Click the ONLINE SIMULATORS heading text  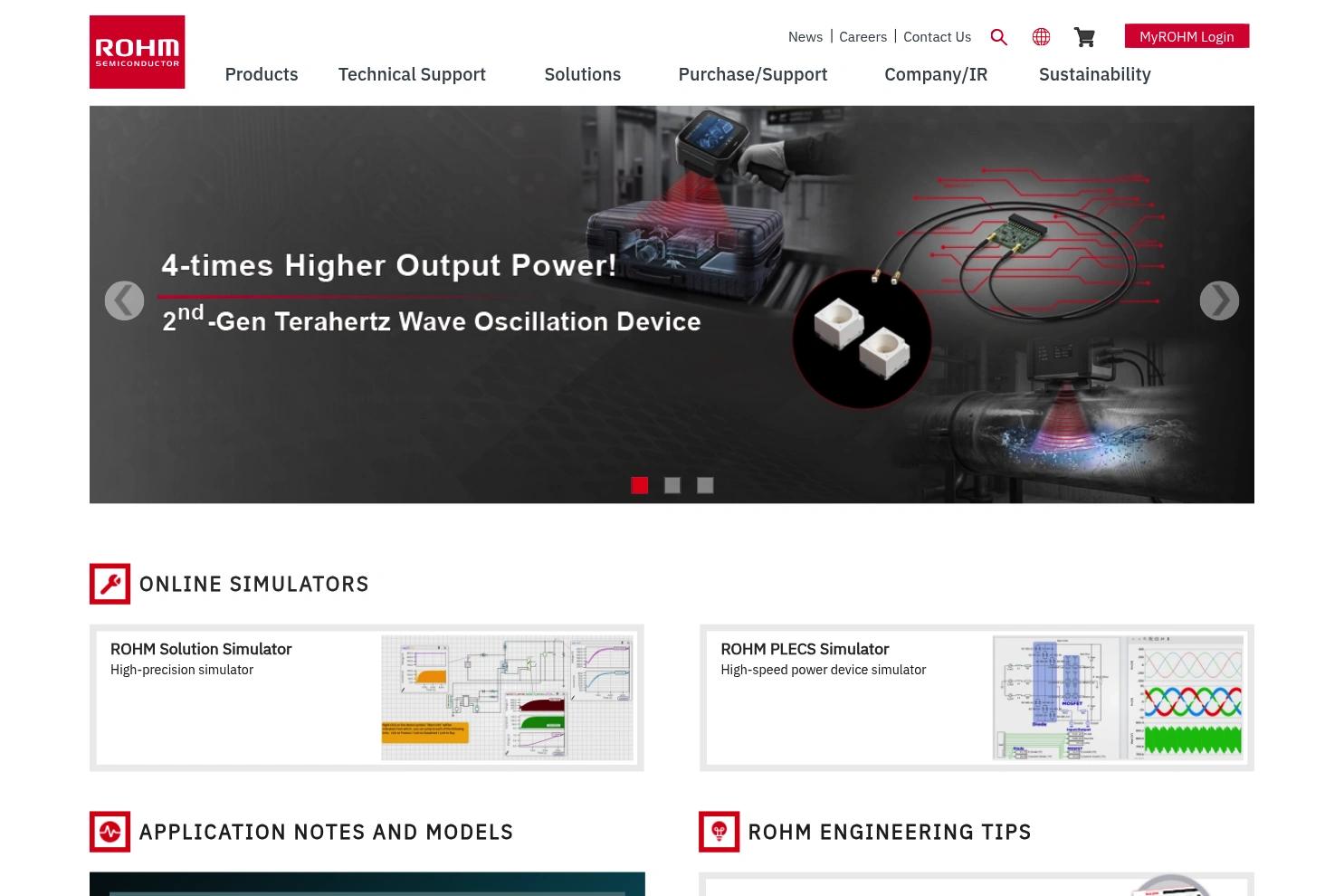[x=254, y=584]
